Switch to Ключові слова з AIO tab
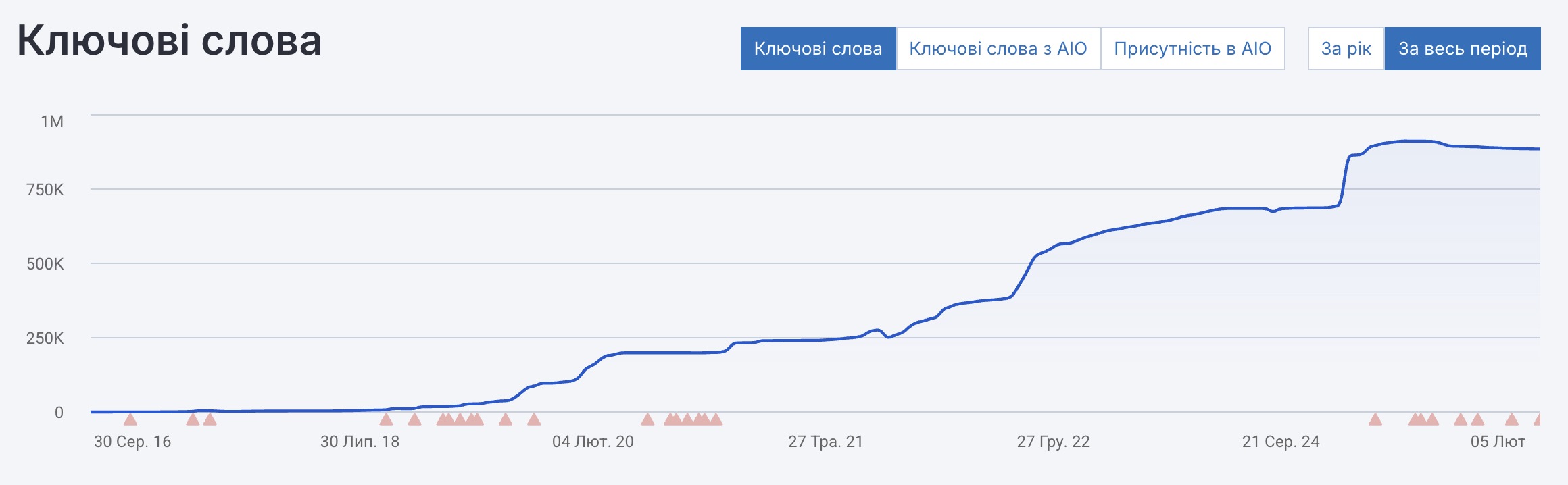The width and height of the screenshot is (1568, 485). coord(998,49)
